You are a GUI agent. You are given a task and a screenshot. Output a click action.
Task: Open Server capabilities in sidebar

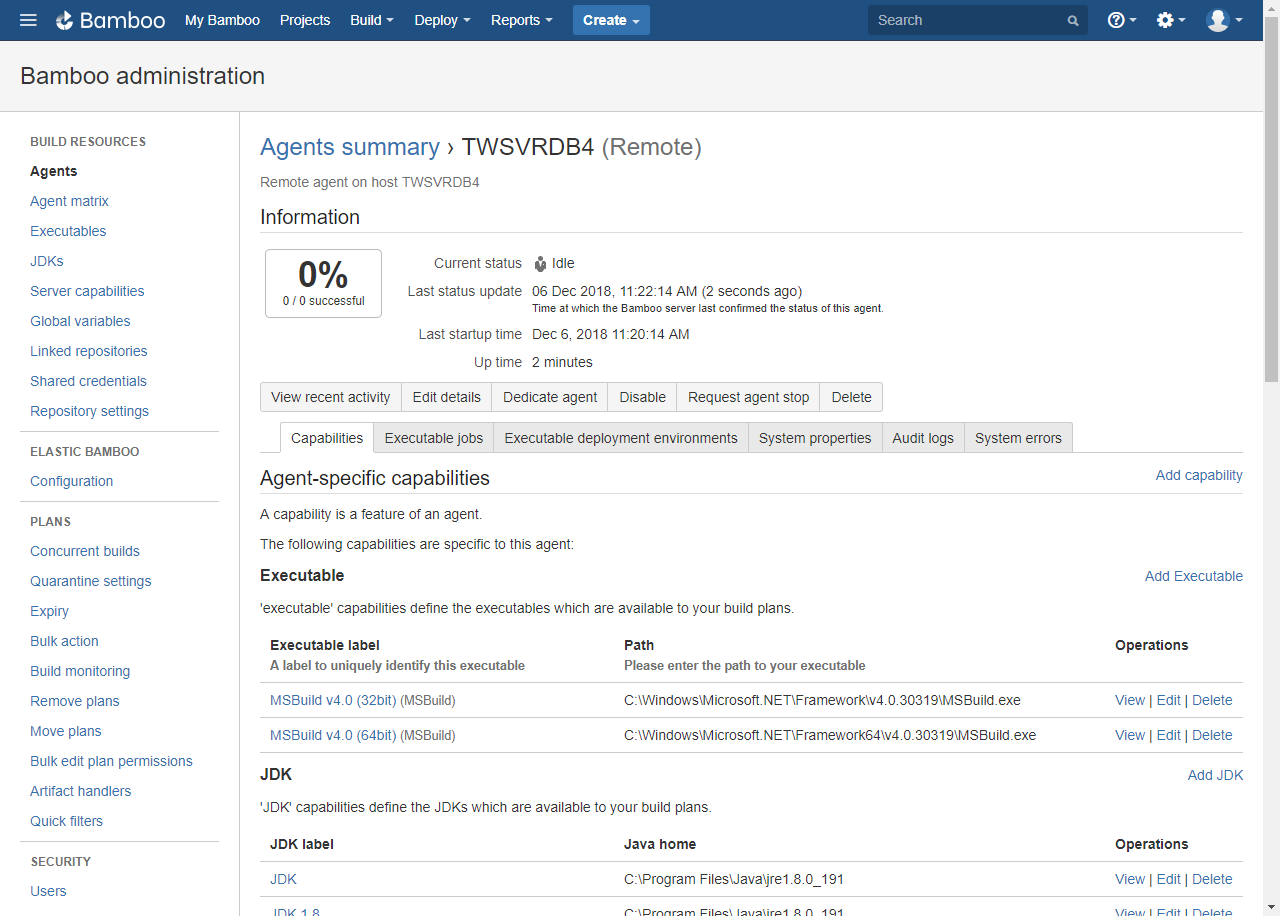tap(87, 291)
